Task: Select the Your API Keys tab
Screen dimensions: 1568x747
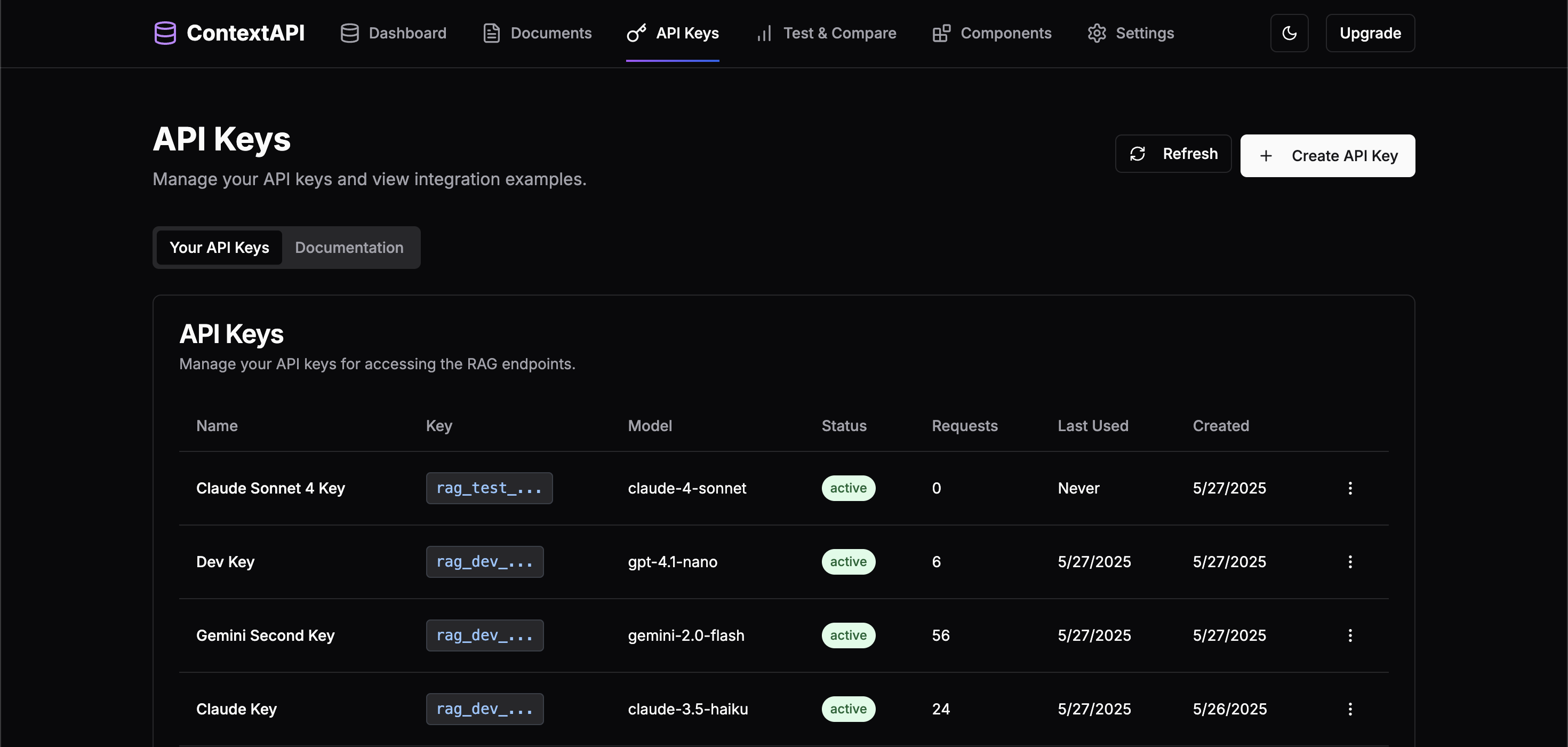Action: pos(219,248)
